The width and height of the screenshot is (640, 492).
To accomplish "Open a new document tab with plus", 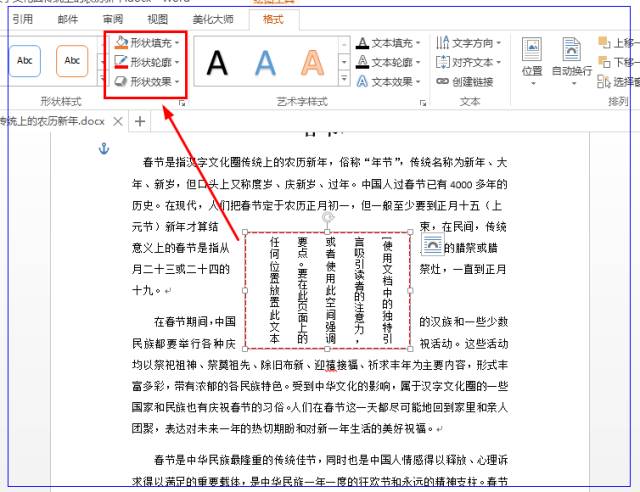I will click(140, 121).
